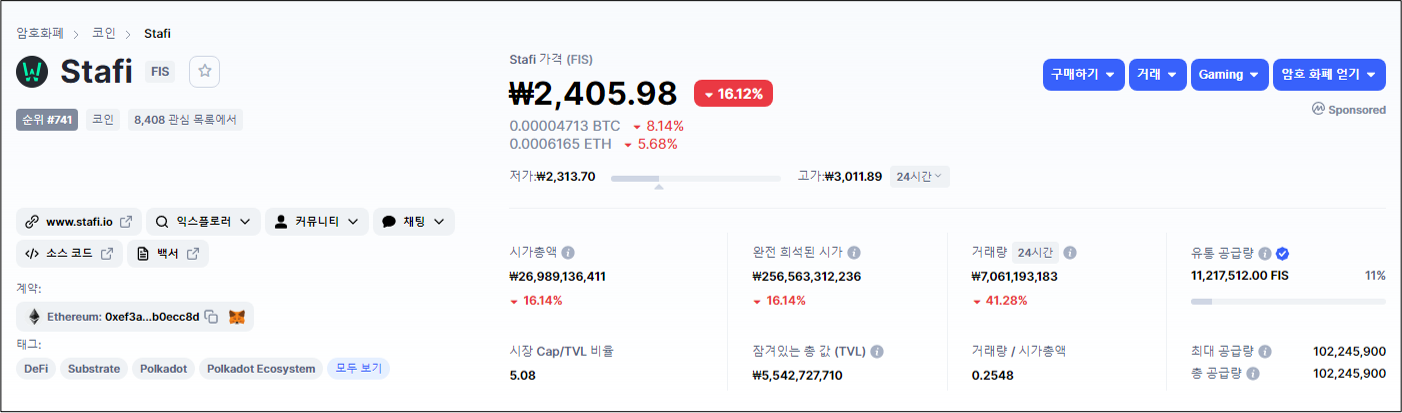Open the 백서 whitepaper link
This screenshot has width=1402, height=413.
tap(167, 254)
